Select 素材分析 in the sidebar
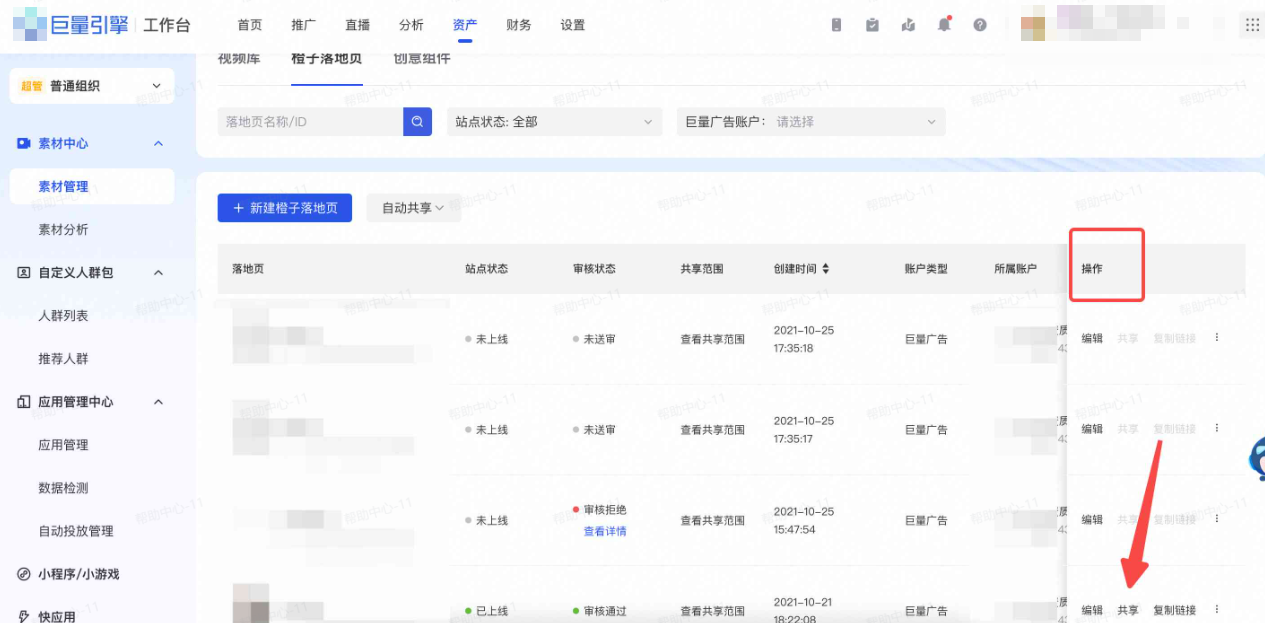1265x623 pixels. click(x=63, y=230)
